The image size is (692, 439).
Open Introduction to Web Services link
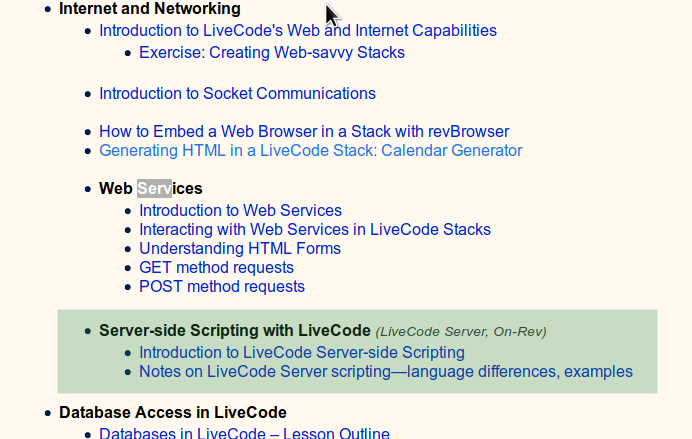pyautogui.click(x=240, y=210)
